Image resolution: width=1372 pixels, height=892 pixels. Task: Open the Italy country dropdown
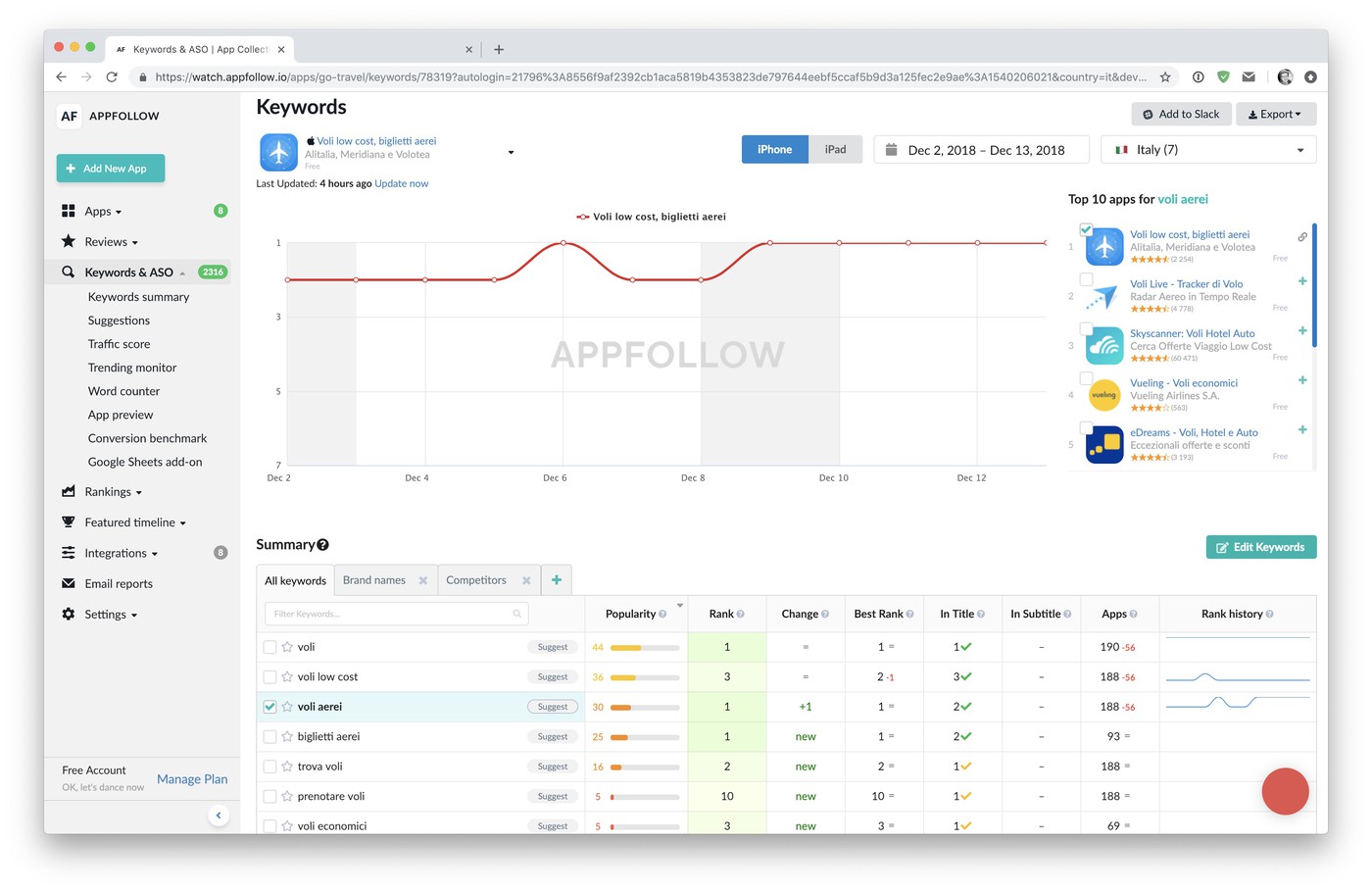click(x=1207, y=150)
